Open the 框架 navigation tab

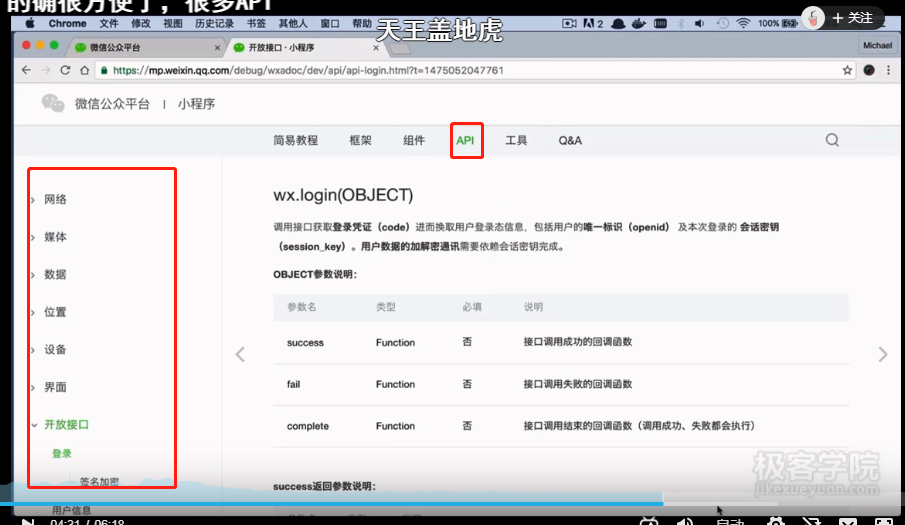360,140
